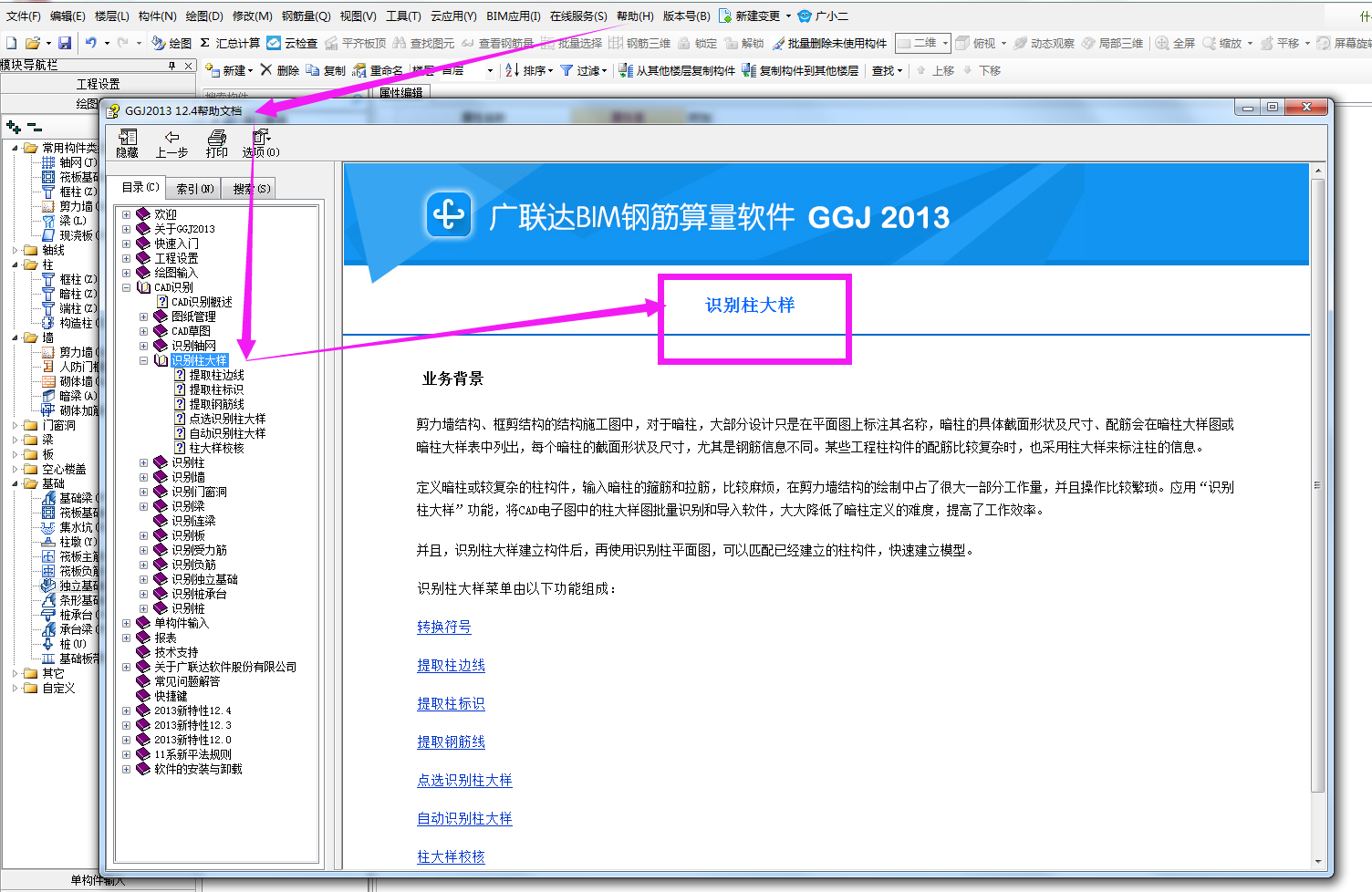
Task: Open the 提取柱标识 link in help content
Action: (x=451, y=703)
